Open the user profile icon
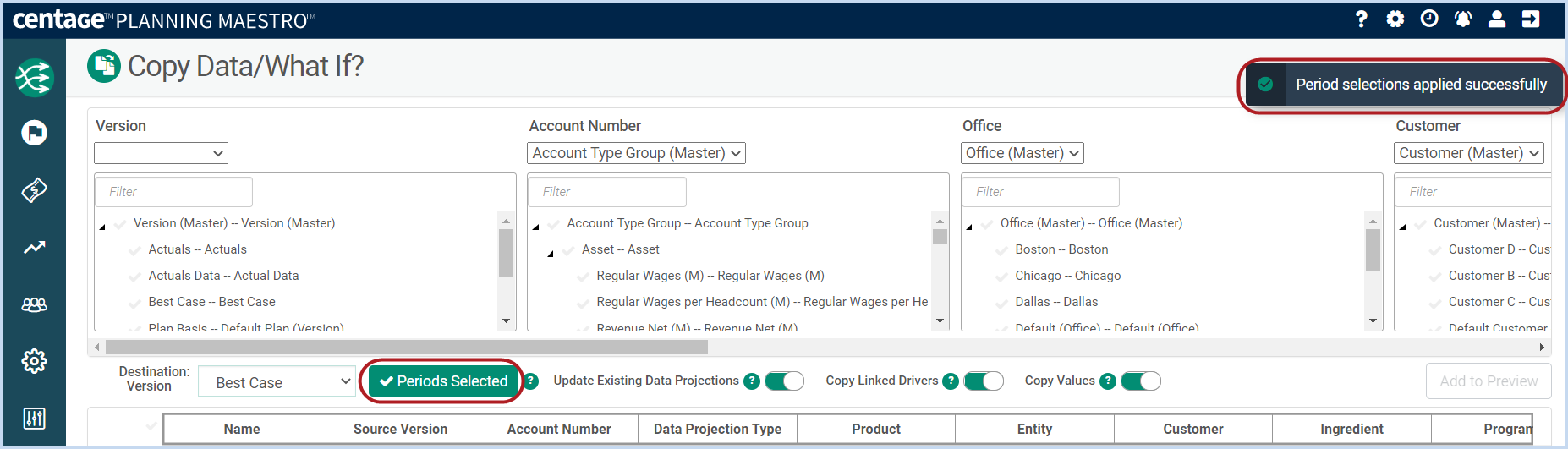 coord(1497,19)
